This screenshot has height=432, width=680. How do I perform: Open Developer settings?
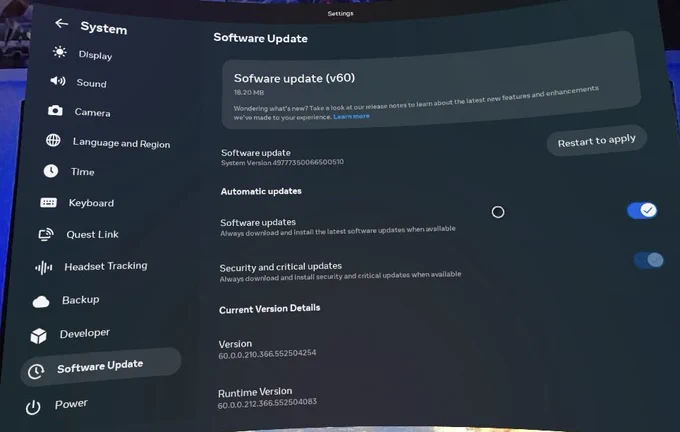(x=85, y=333)
